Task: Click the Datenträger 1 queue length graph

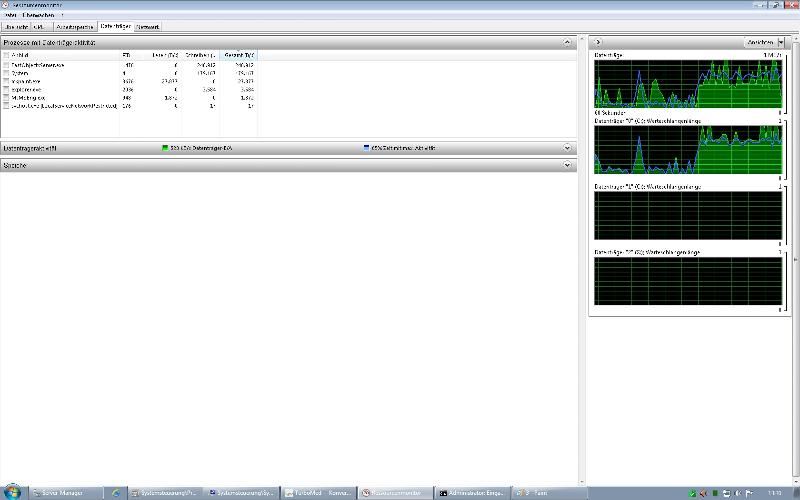Action: (688, 215)
